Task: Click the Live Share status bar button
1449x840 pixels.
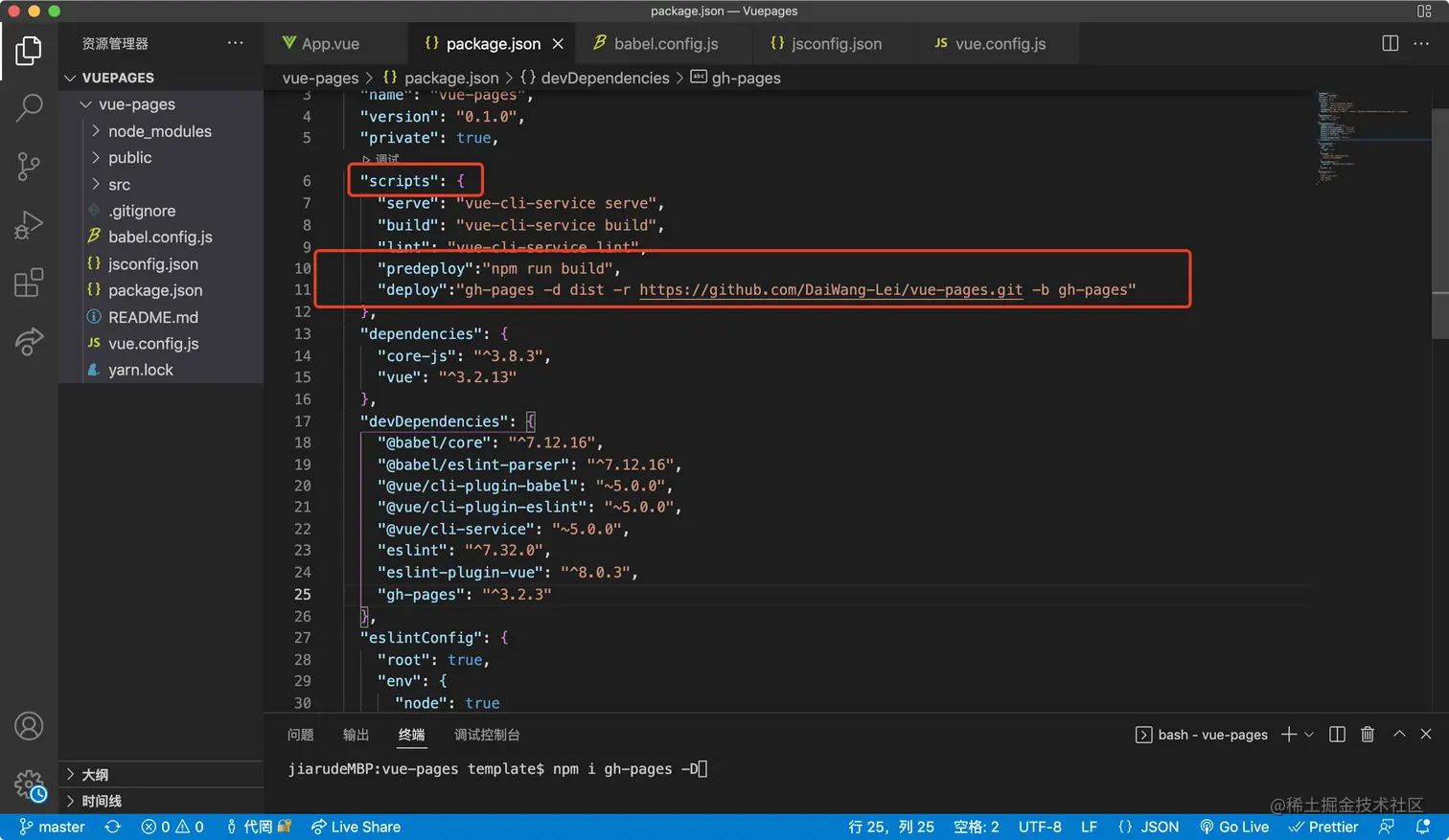Action: point(356,827)
